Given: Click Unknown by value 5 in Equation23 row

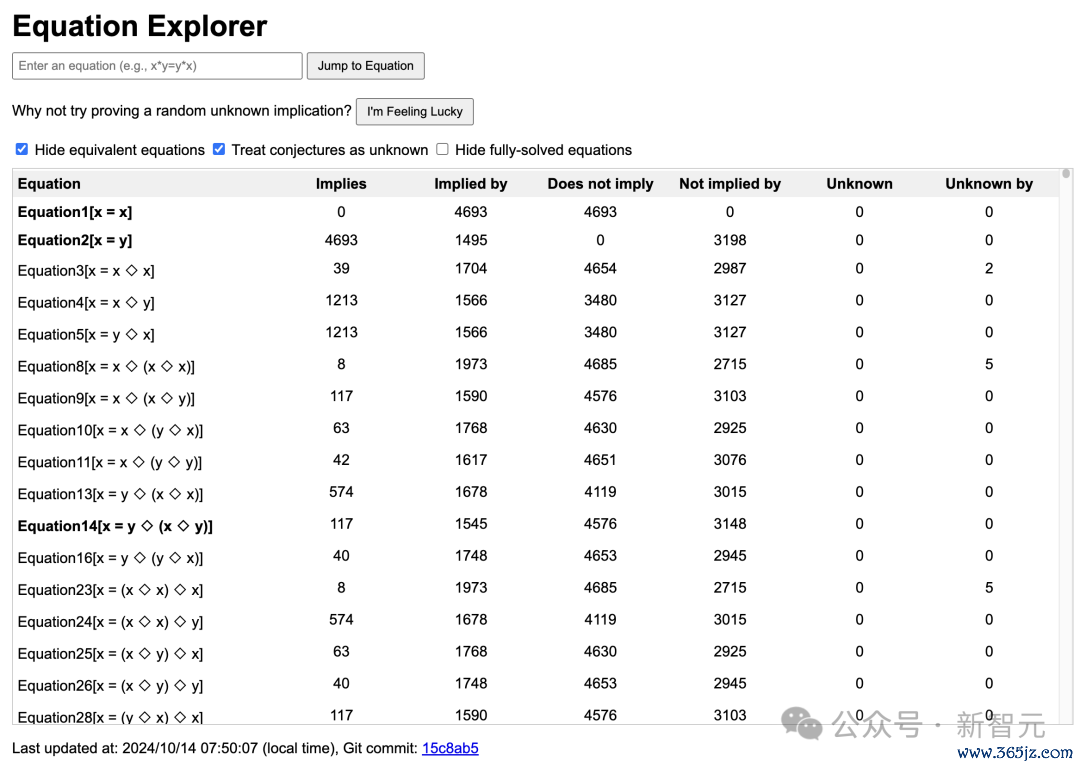Looking at the screenshot, I should point(989,588).
